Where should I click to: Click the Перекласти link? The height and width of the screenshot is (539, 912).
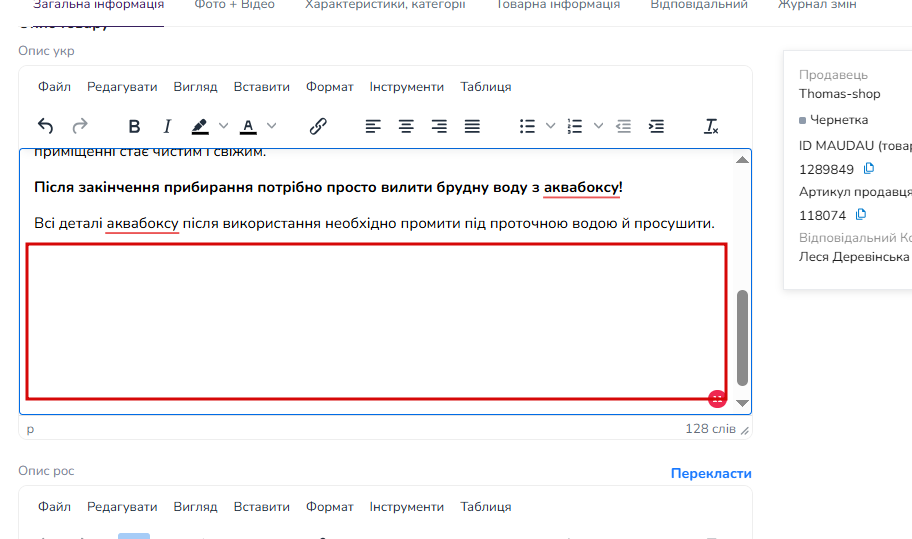tap(711, 473)
